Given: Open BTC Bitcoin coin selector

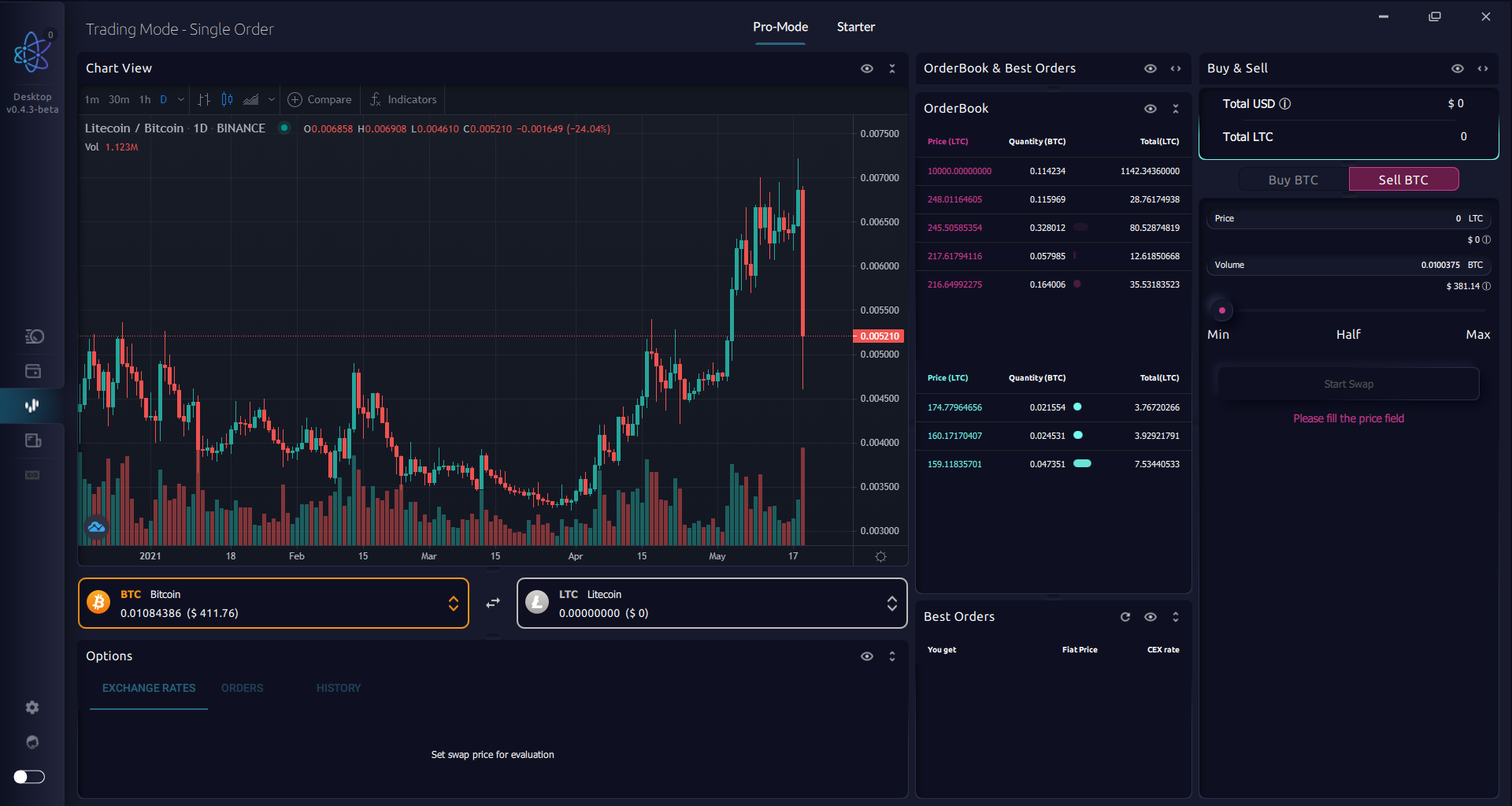Looking at the screenshot, I should coord(273,604).
